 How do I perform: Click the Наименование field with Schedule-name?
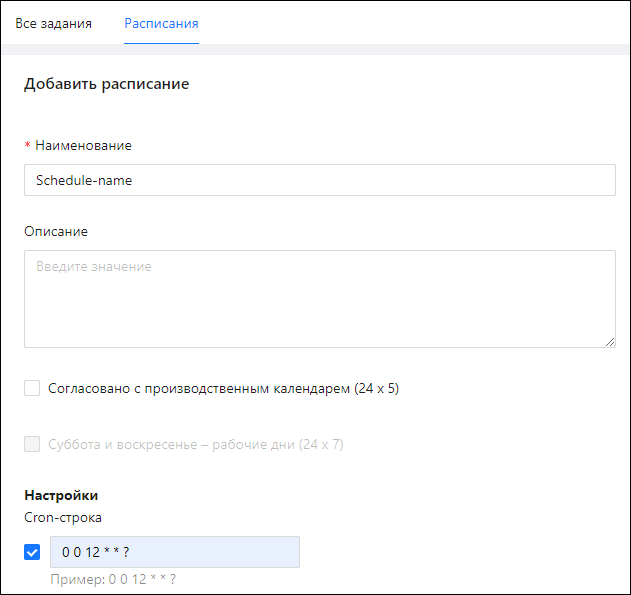[320, 180]
